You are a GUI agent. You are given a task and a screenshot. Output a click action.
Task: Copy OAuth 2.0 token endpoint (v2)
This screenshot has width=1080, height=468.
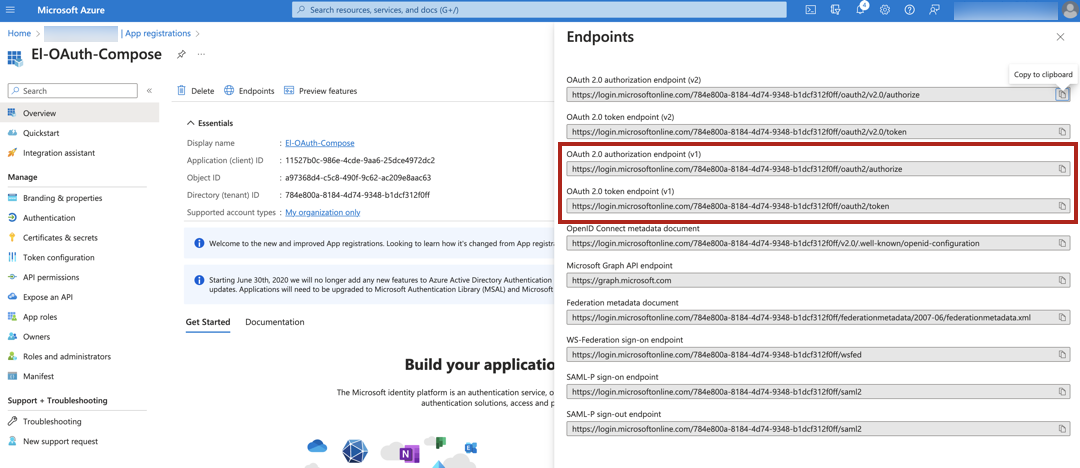1062,131
